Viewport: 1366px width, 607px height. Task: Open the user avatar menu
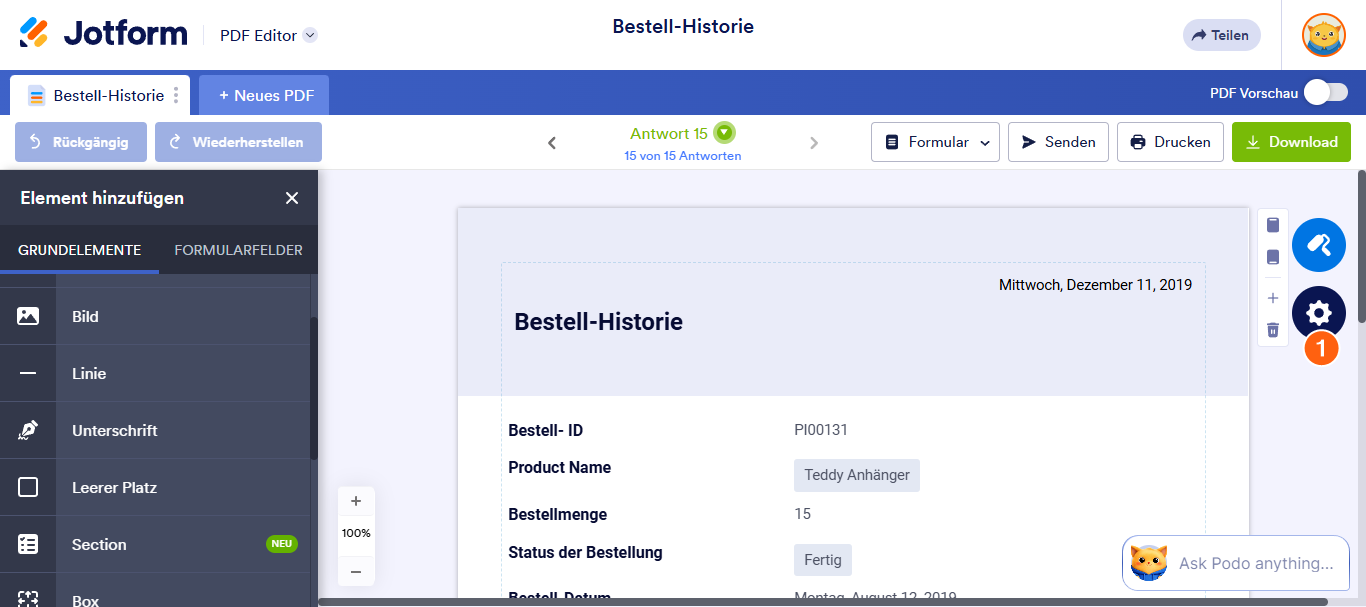pos(1323,35)
